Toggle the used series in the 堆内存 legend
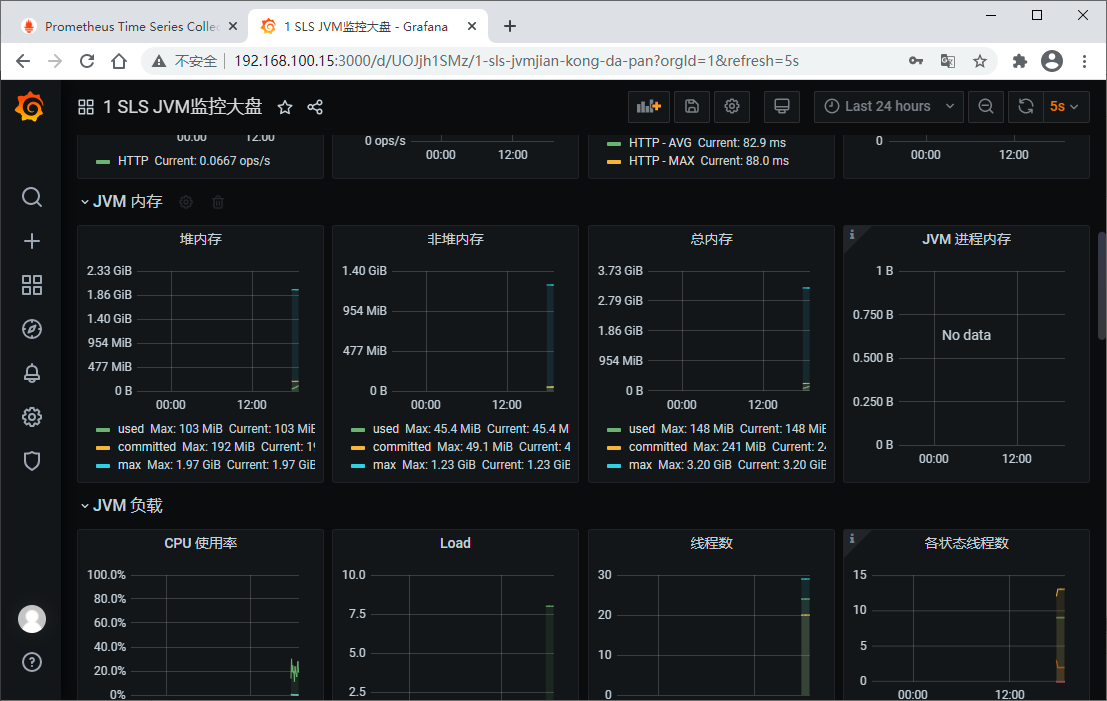The width and height of the screenshot is (1107, 701). (131, 429)
